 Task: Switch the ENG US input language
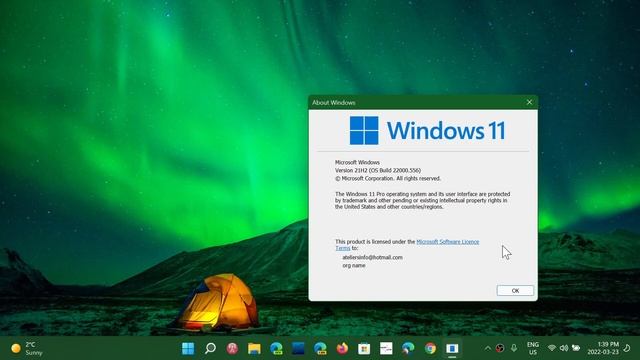[533, 349]
